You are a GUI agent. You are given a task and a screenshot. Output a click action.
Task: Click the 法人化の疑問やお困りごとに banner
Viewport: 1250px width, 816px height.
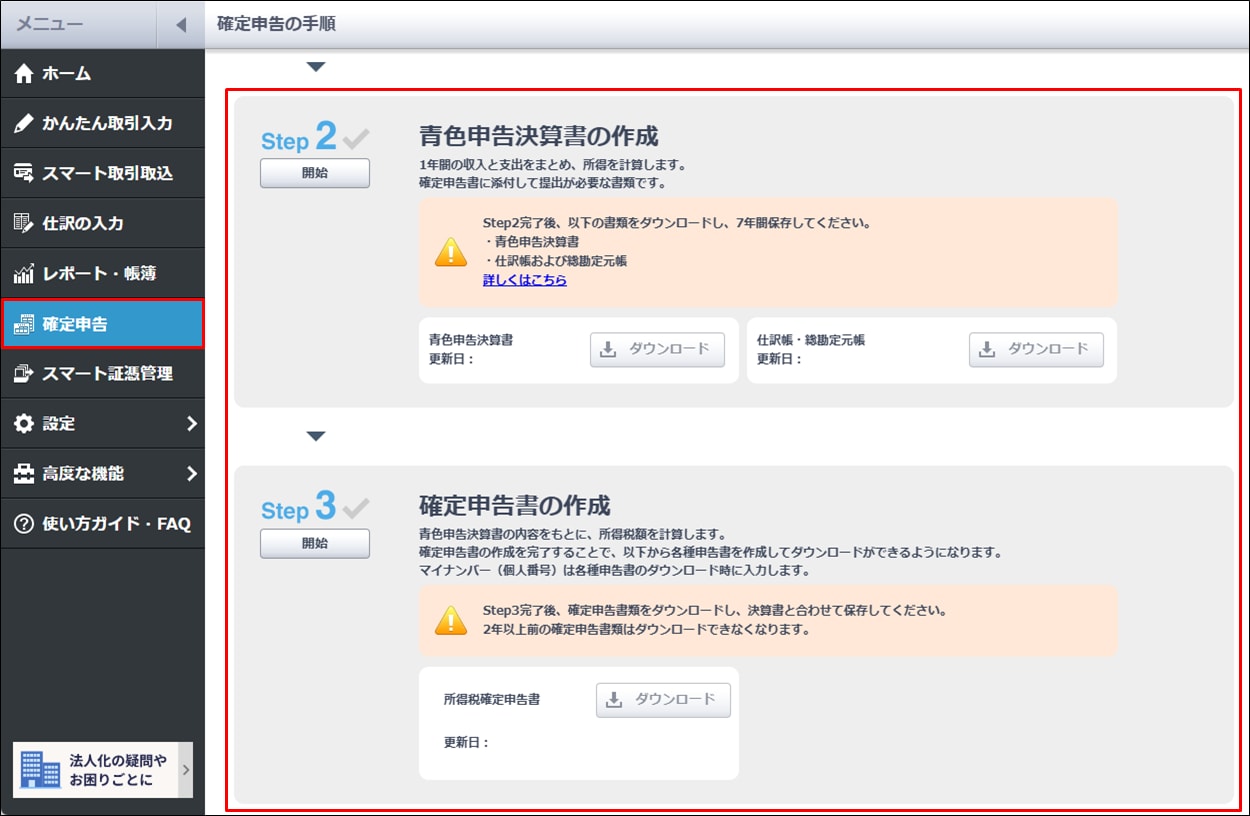[x=102, y=769]
